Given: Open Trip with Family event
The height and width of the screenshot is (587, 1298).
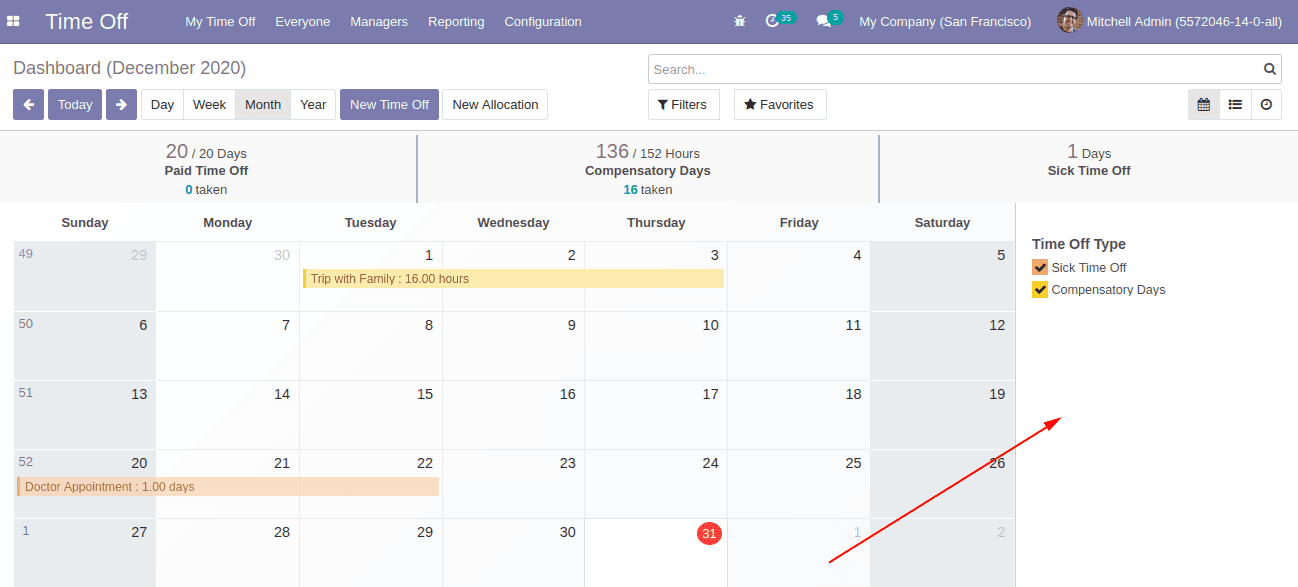Looking at the screenshot, I should 513,278.
